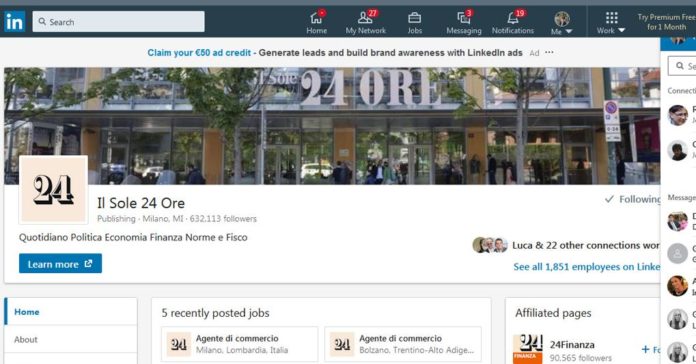Select the Home tab in sidebar

click(71, 312)
